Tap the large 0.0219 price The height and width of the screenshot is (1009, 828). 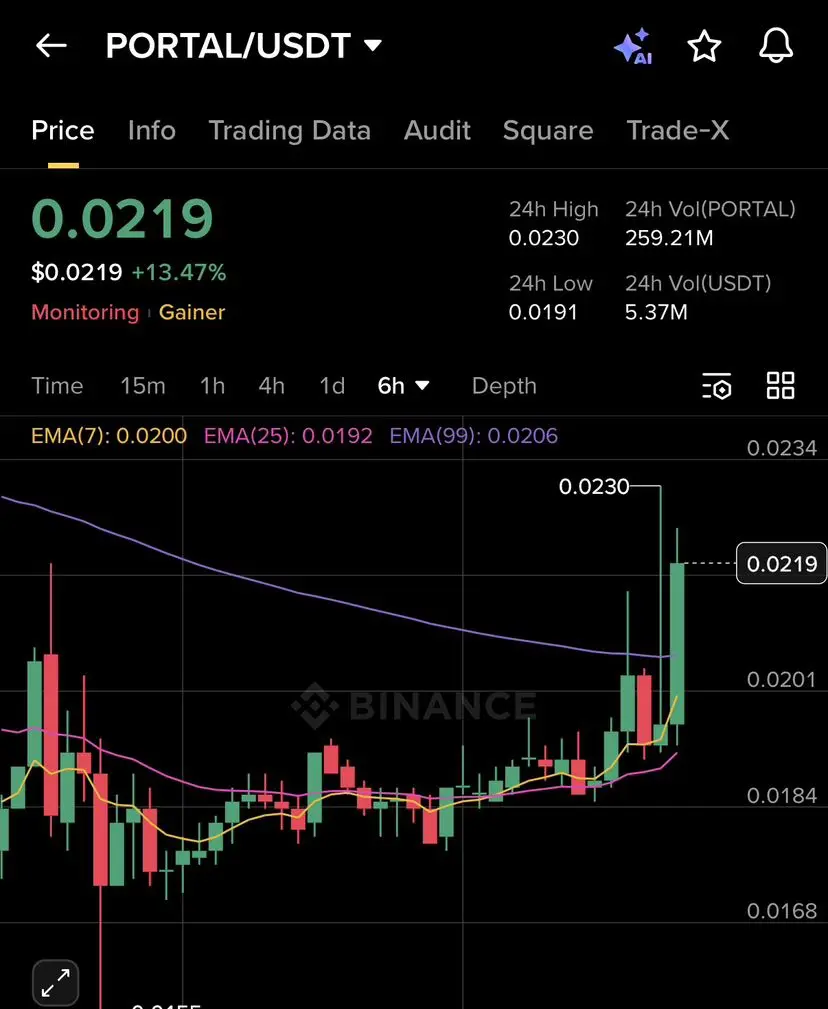point(122,219)
